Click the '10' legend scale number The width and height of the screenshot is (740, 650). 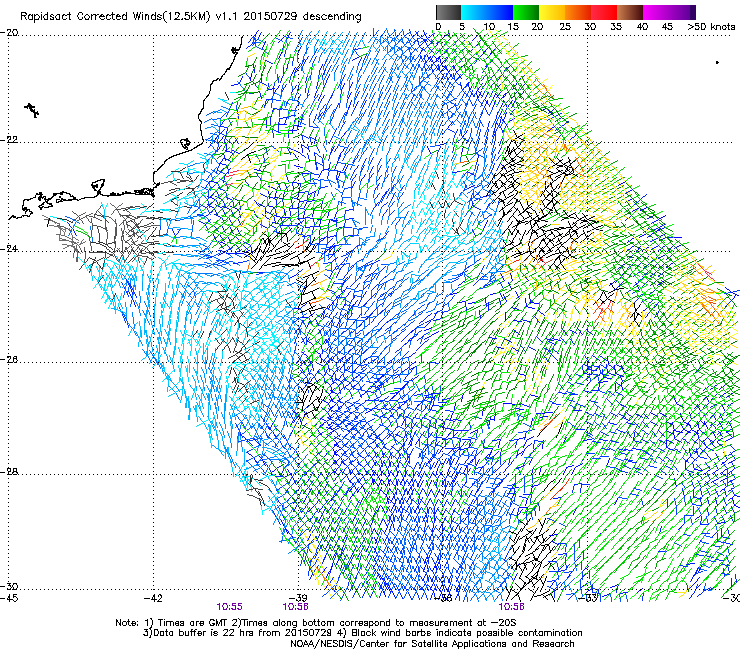(x=489, y=26)
